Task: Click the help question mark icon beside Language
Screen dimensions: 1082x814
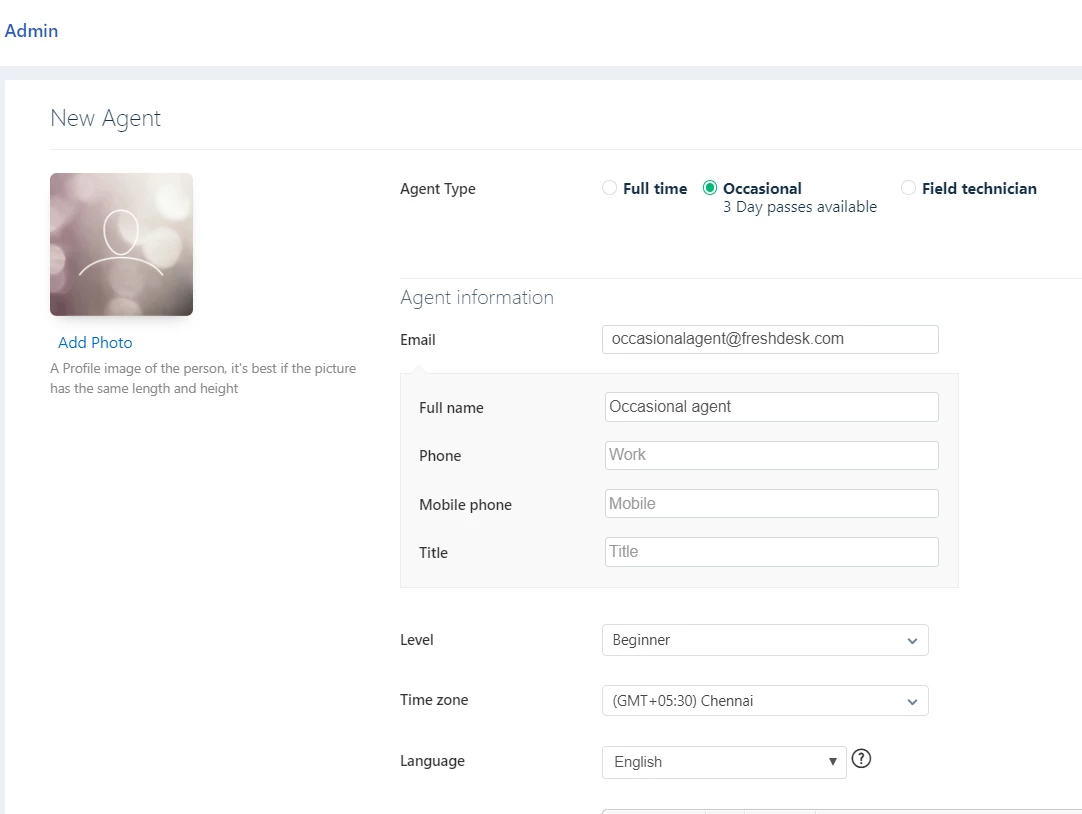Action: click(x=861, y=759)
